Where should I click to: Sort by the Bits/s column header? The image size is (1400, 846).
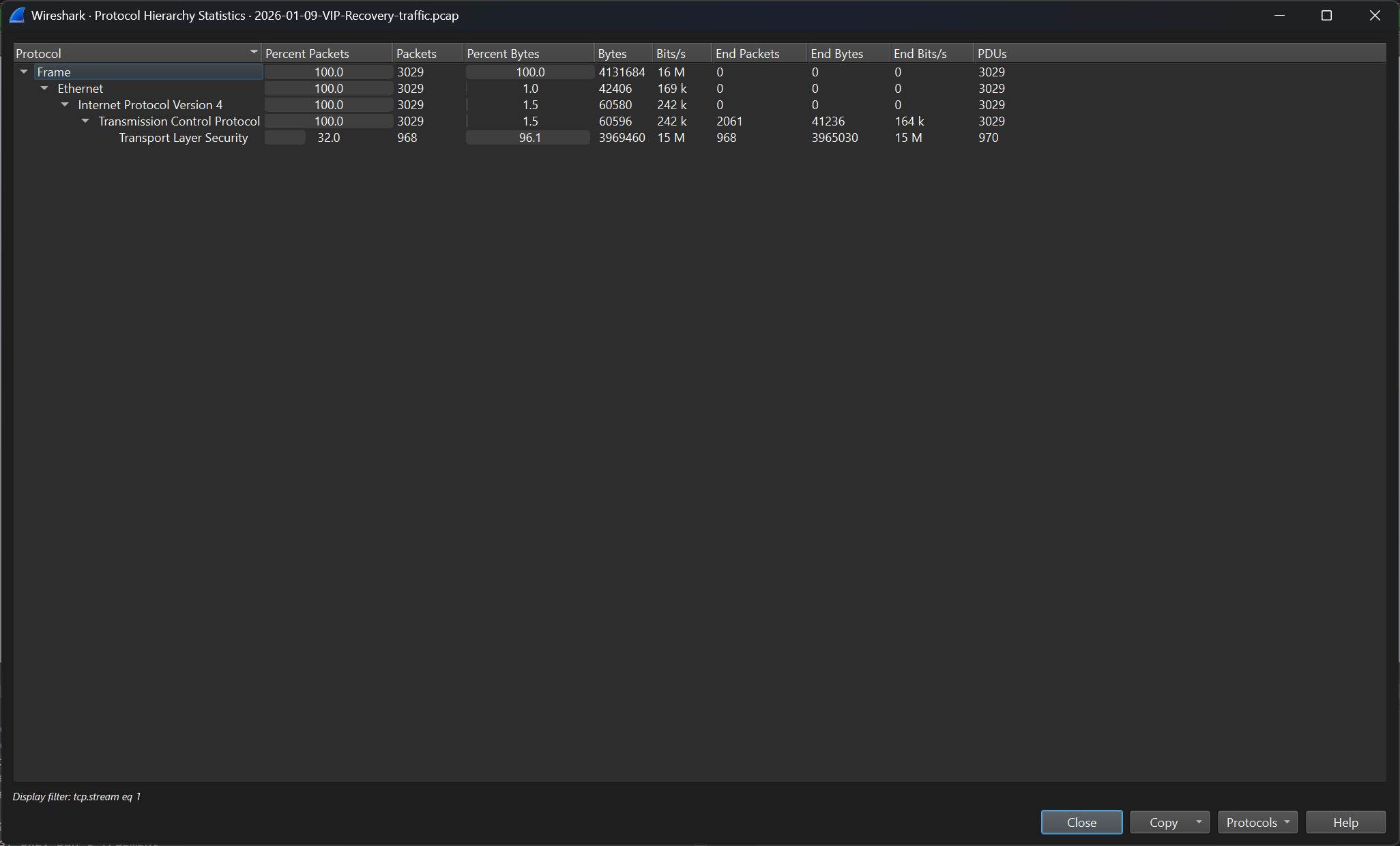[682, 53]
